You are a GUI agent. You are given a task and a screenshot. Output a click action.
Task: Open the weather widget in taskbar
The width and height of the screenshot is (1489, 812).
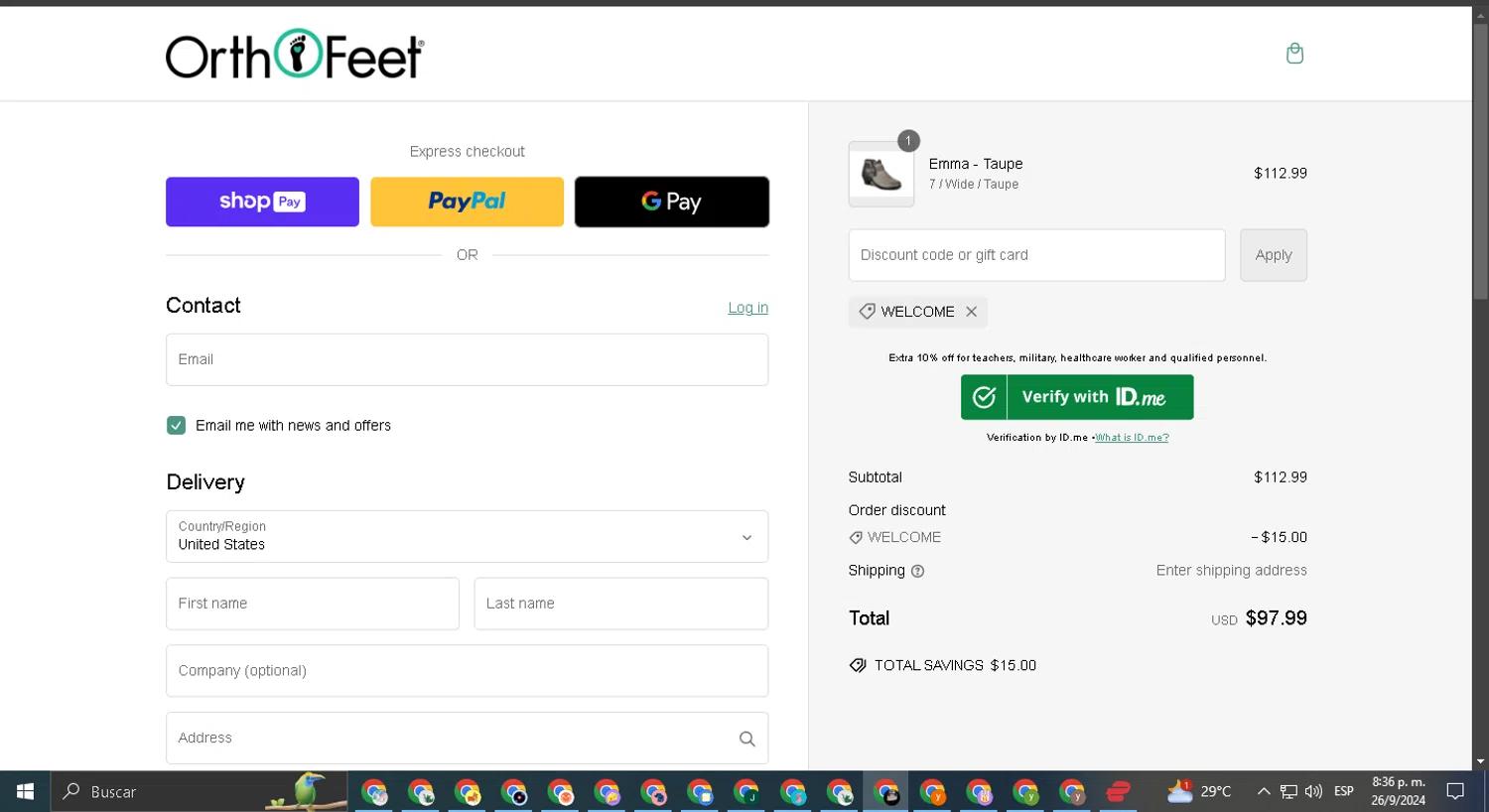(x=1199, y=791)
